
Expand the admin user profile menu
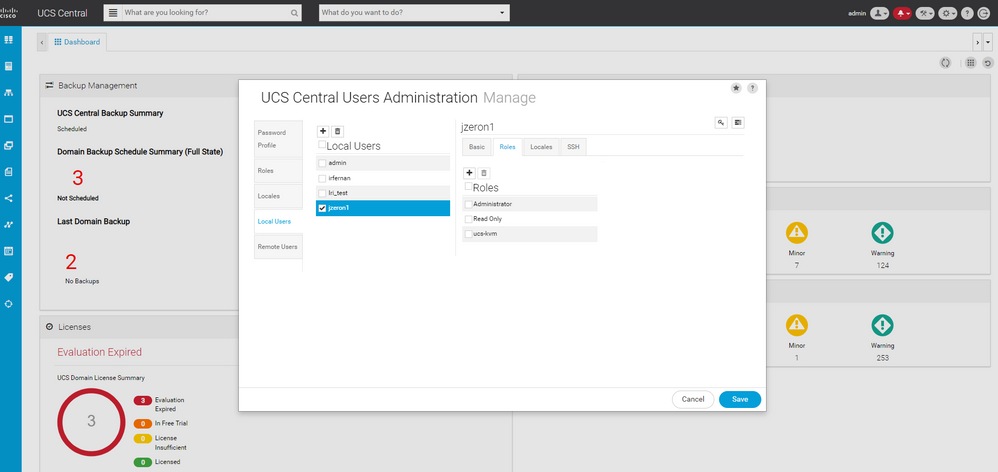click(x=879, y=13)
